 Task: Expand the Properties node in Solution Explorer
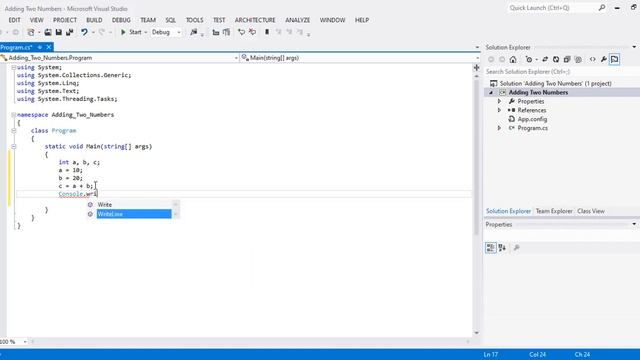(x=499, y=101)
